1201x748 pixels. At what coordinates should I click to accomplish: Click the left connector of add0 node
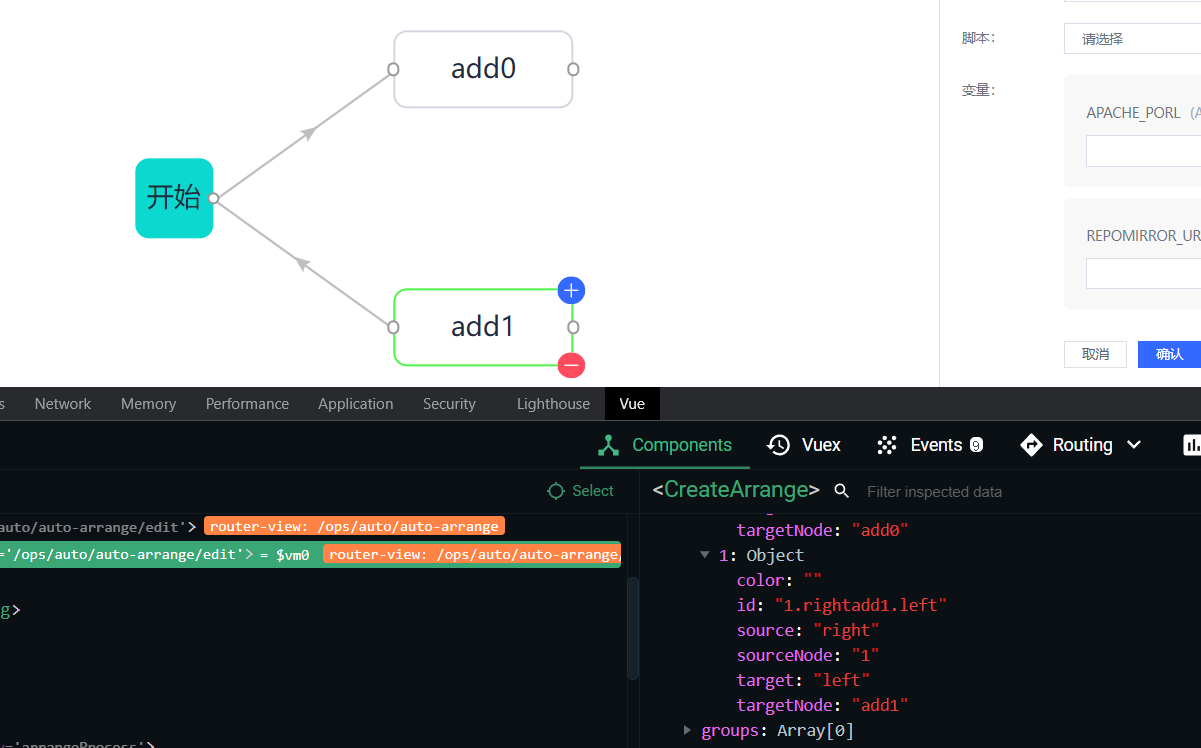point(393,69)
